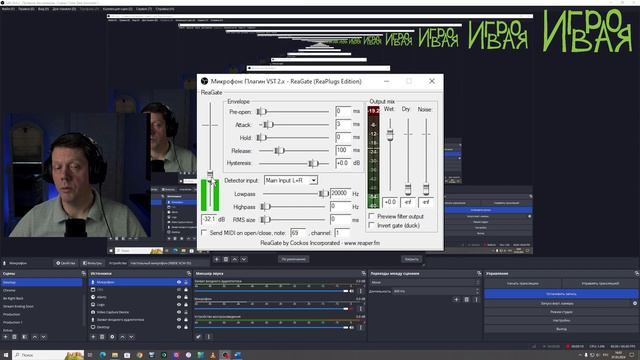Delete filter with trash icon in filters dialog
The width and height of the screenshot is (640, 360).
(226, 259)
